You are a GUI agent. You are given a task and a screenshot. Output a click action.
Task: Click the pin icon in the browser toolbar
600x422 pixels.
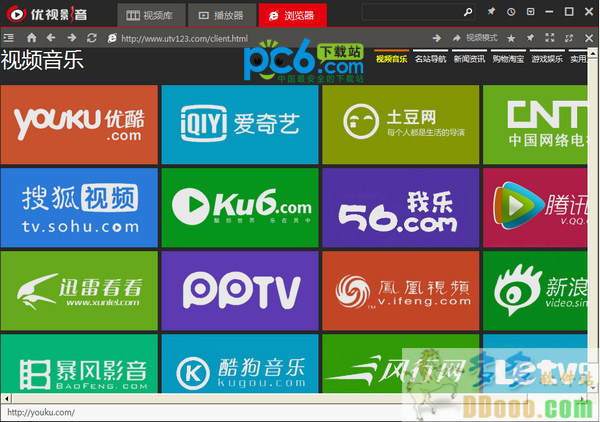point(530,38)
